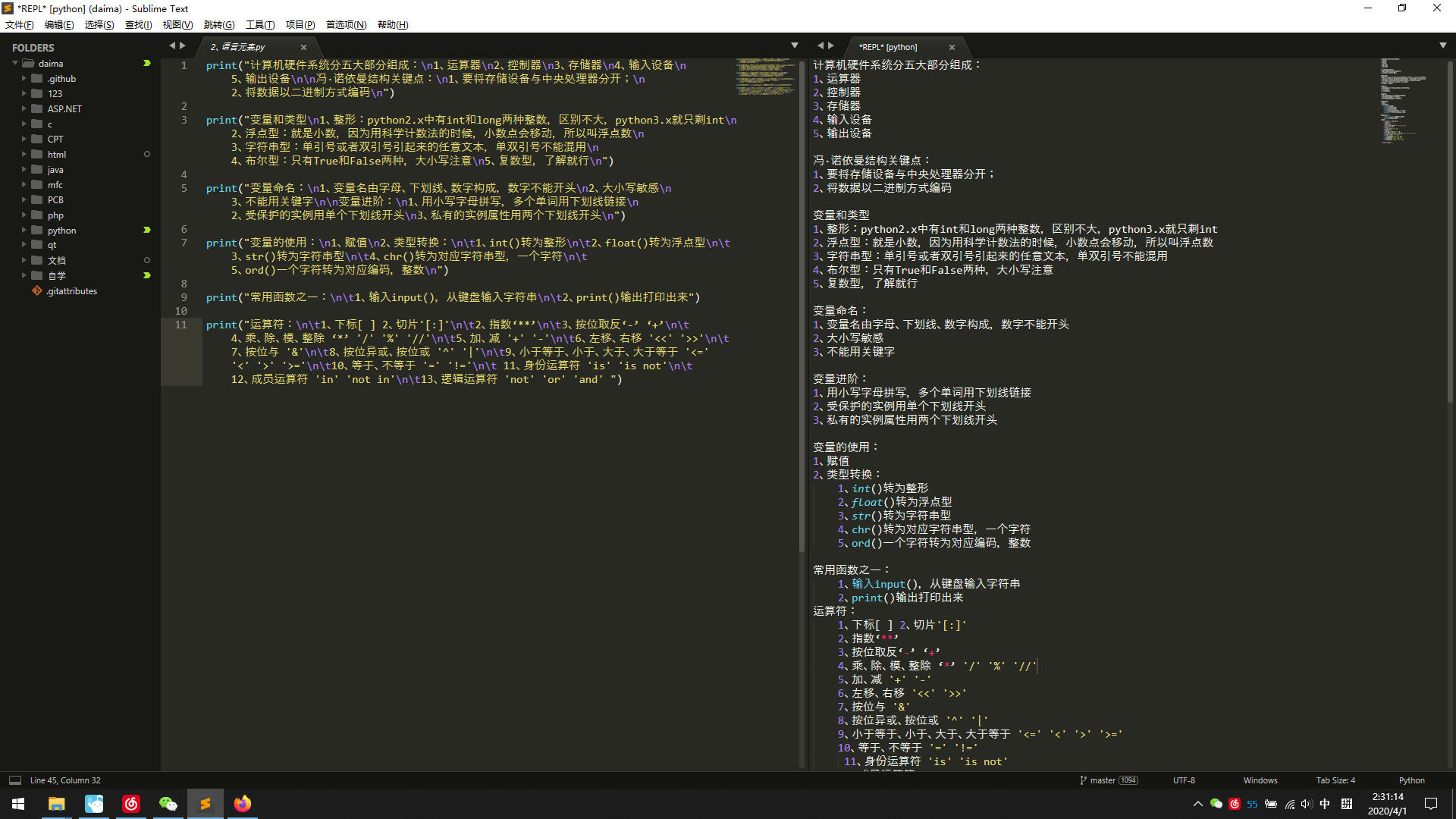Click the git branch master icon
Image resolution: width=1456 pixels, height=819 pixels.
(x=1084, y=780)
